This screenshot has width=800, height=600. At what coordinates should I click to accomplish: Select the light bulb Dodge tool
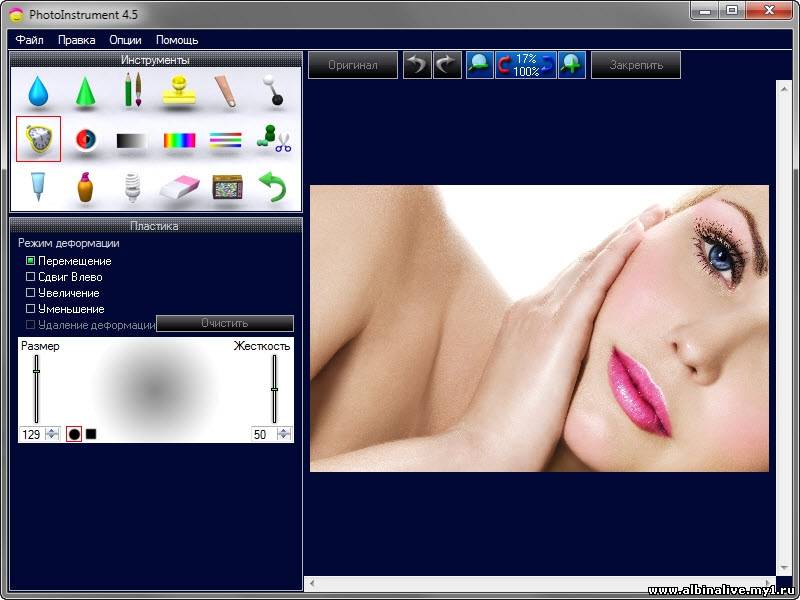(132, 187)
